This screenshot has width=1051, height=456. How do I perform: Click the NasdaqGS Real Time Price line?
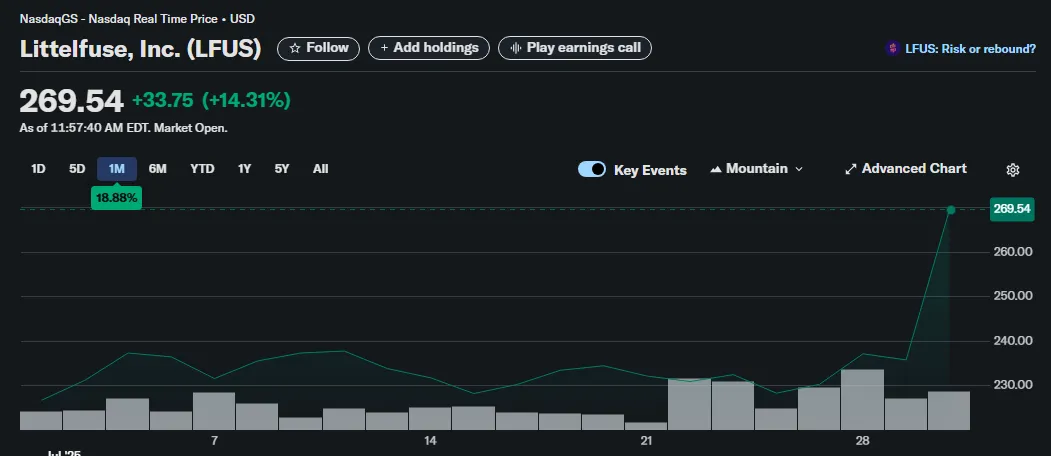point(137,19)
